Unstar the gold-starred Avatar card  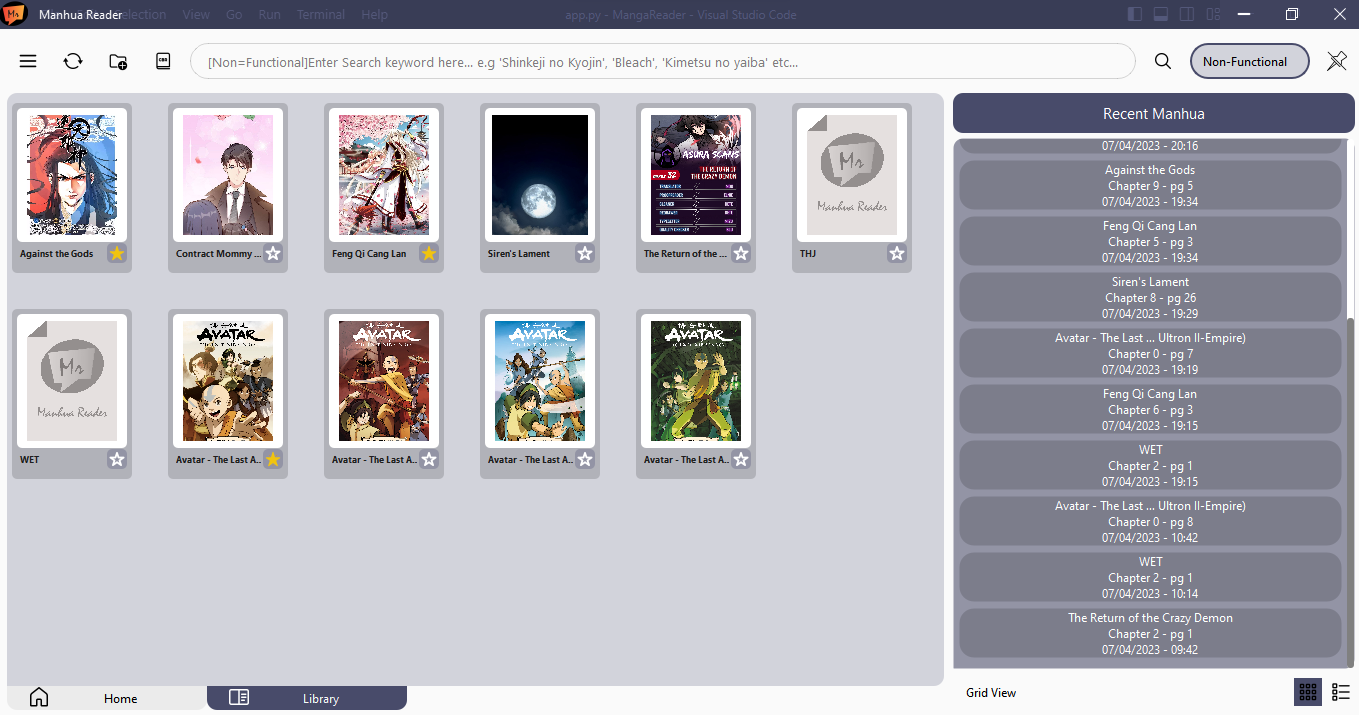pyautogui.click(x=273, y=460)
